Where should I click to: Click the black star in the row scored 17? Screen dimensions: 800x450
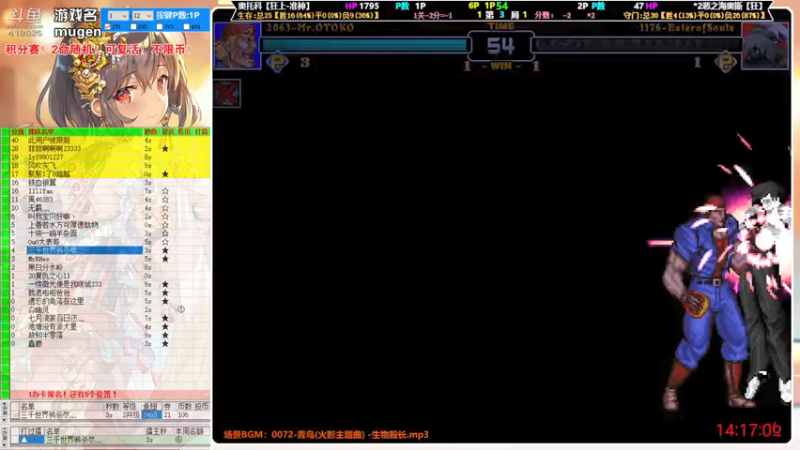click(x=165, y=174)
